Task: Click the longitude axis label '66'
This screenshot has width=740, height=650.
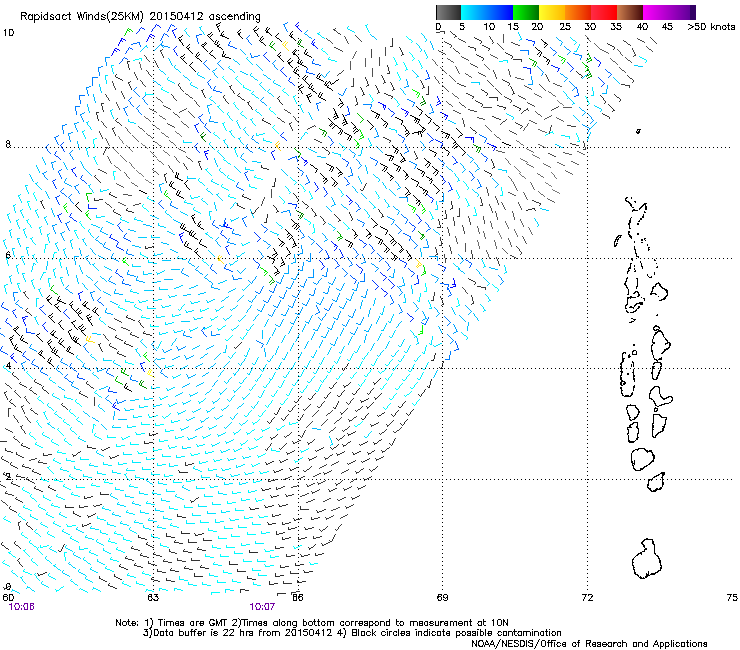Action: [297, 597]
